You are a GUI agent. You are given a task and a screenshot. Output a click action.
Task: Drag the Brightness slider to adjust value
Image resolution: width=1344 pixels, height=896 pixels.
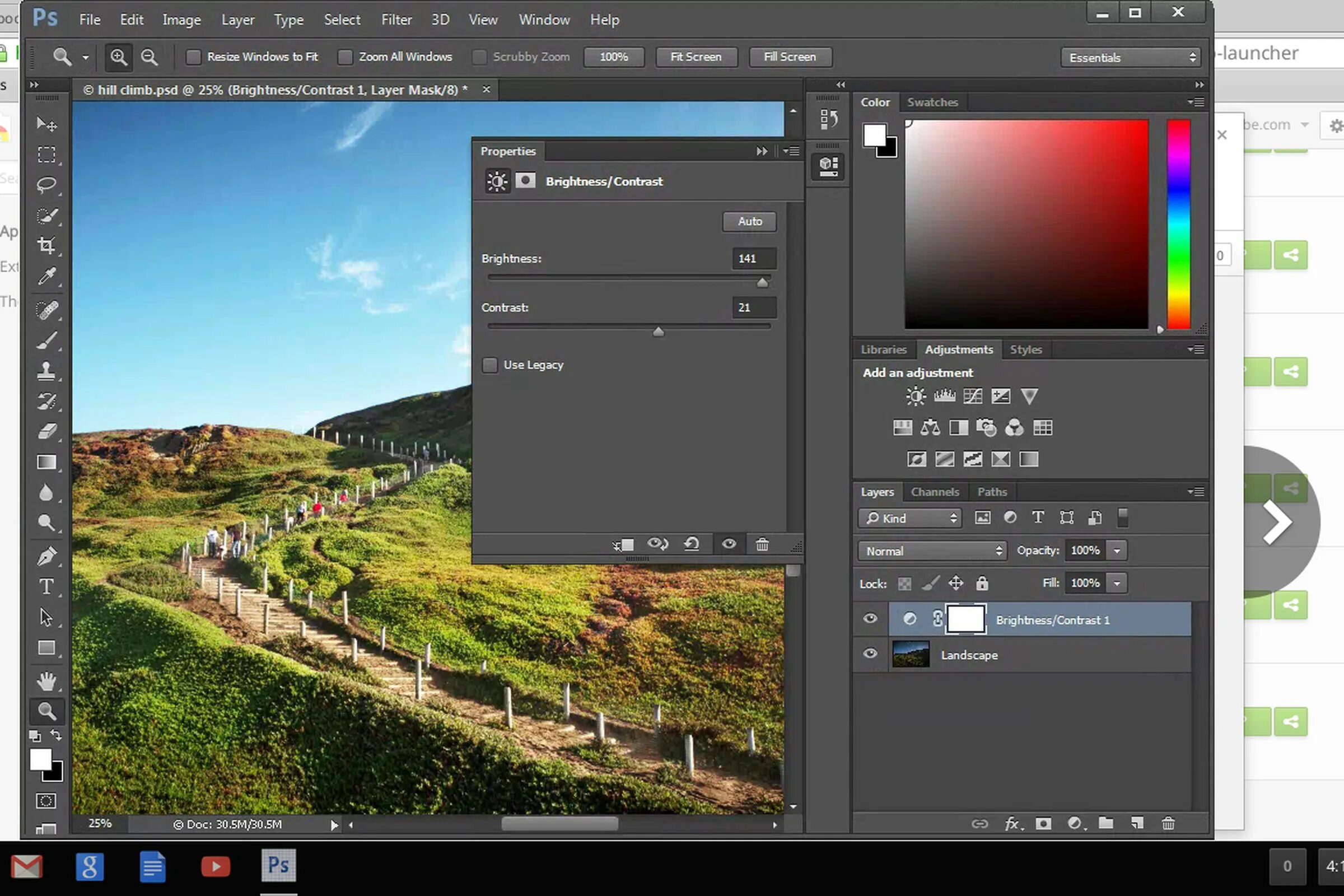[761, 282]
